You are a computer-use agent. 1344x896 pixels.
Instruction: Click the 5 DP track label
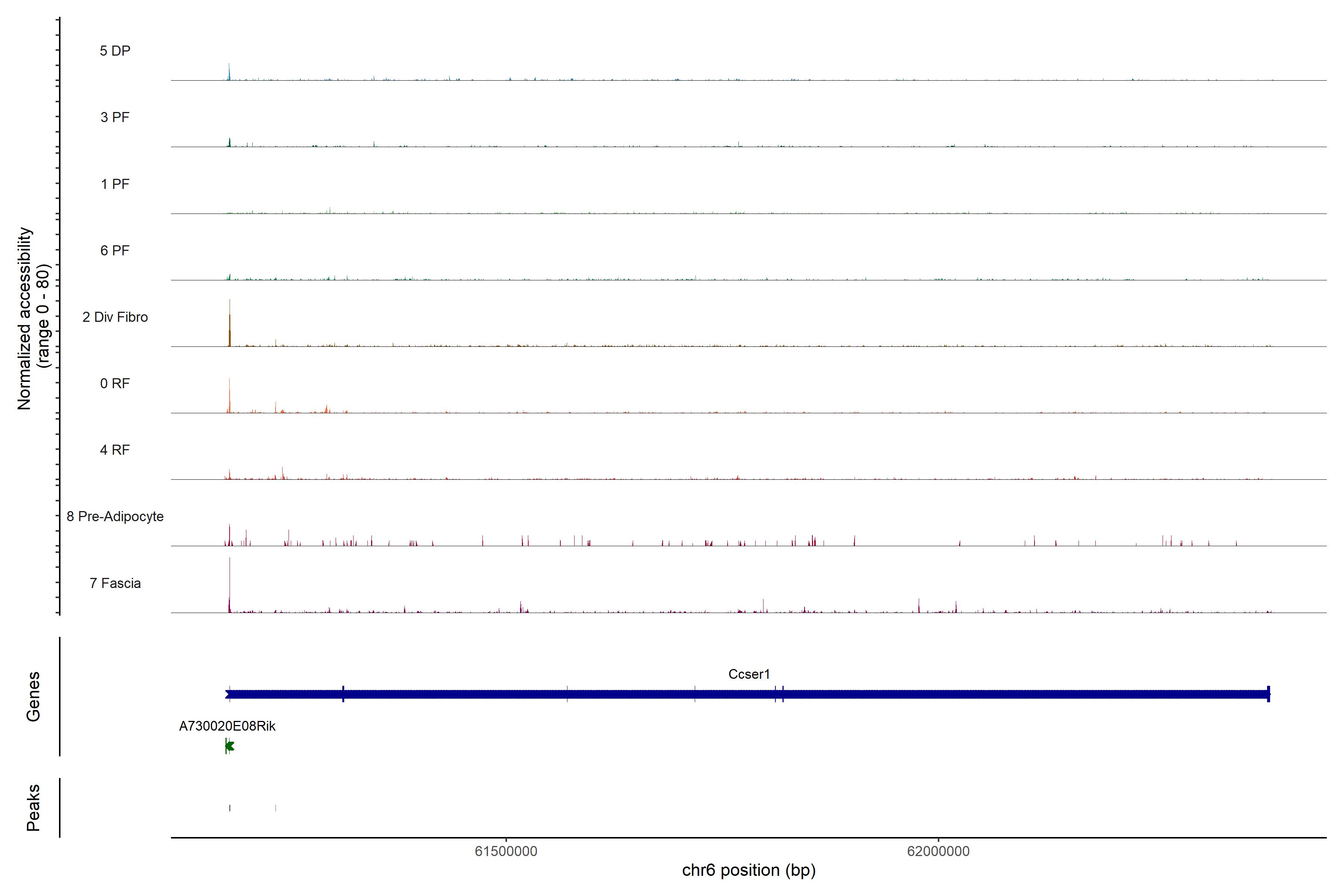[x=115, y=51]
